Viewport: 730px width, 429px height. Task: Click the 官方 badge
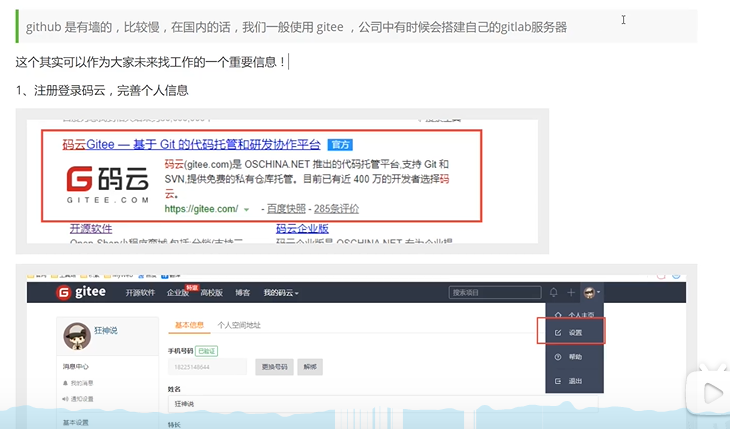[340, 145]
